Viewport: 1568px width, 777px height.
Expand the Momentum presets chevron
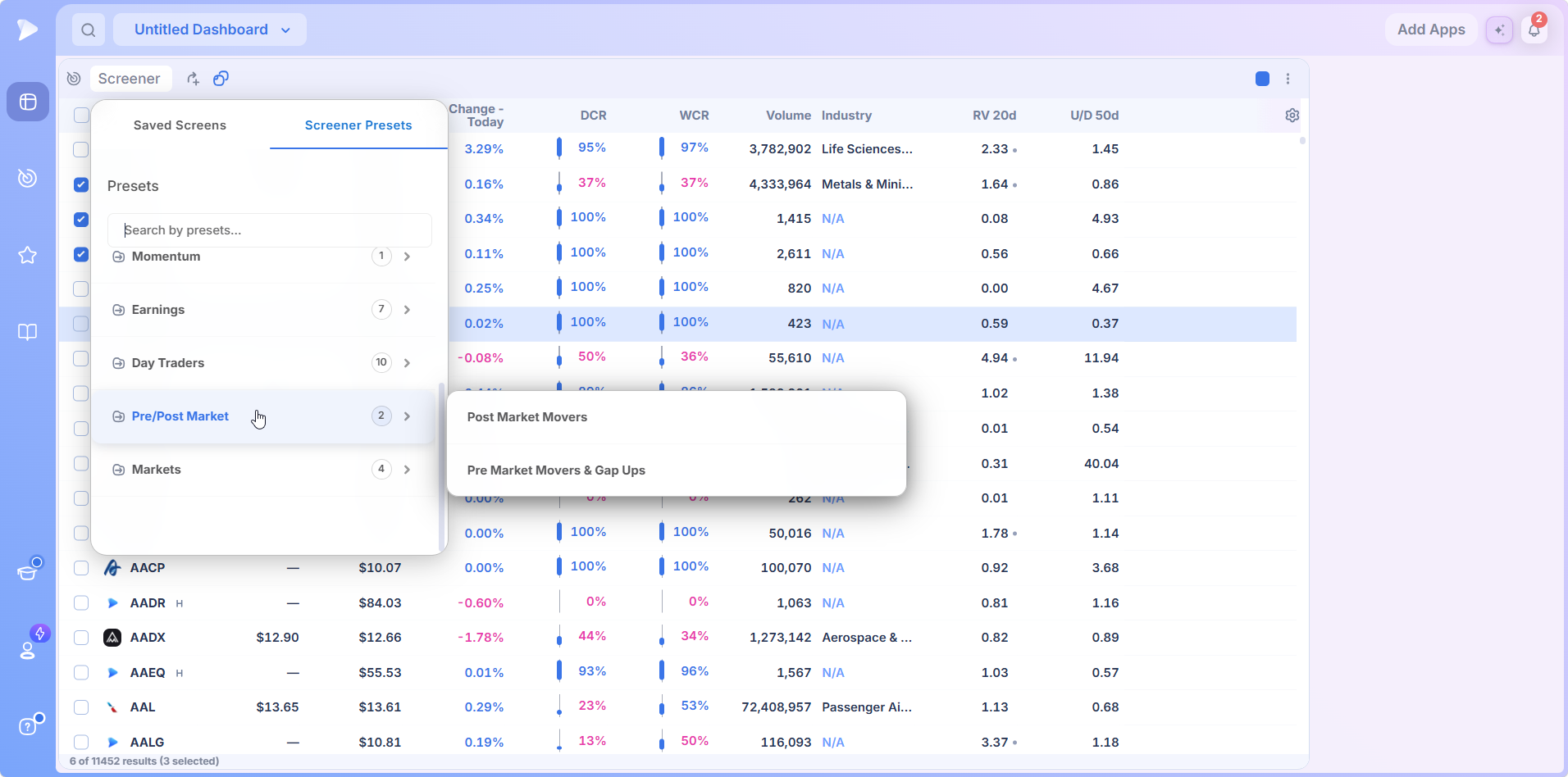(x=407, y=257)
